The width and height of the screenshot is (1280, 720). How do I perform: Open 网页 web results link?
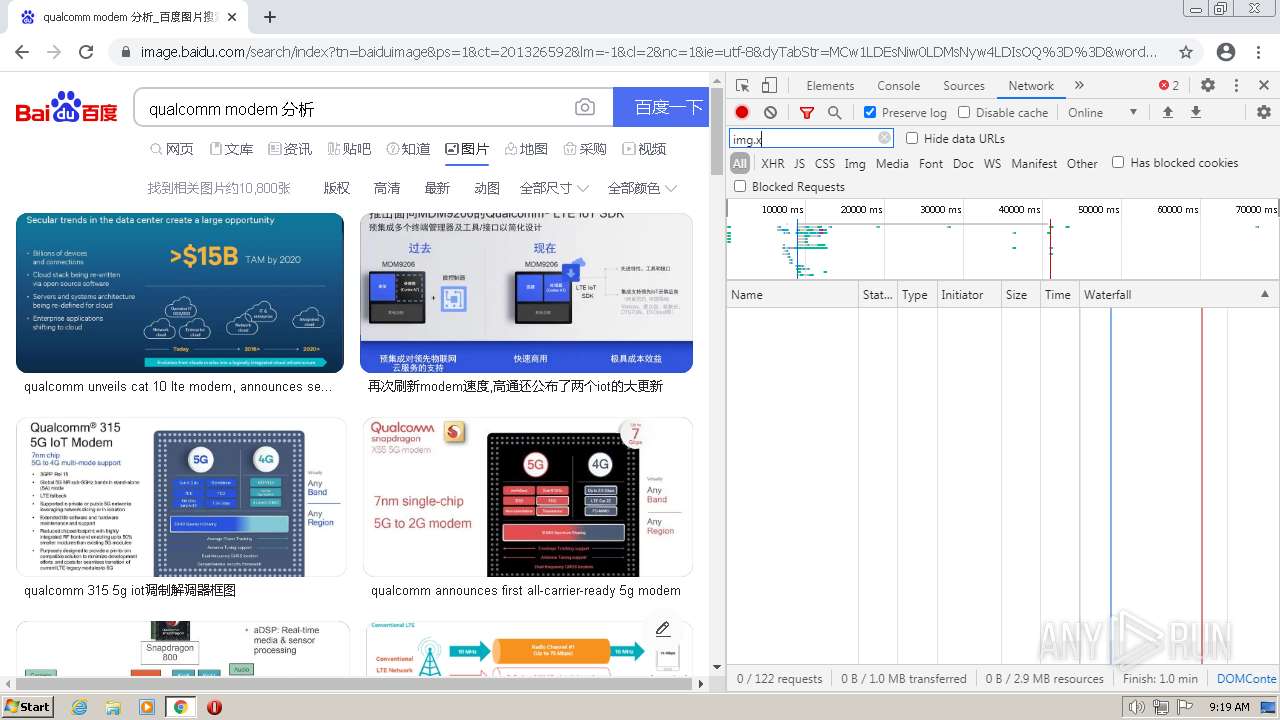tap(172, 149)
